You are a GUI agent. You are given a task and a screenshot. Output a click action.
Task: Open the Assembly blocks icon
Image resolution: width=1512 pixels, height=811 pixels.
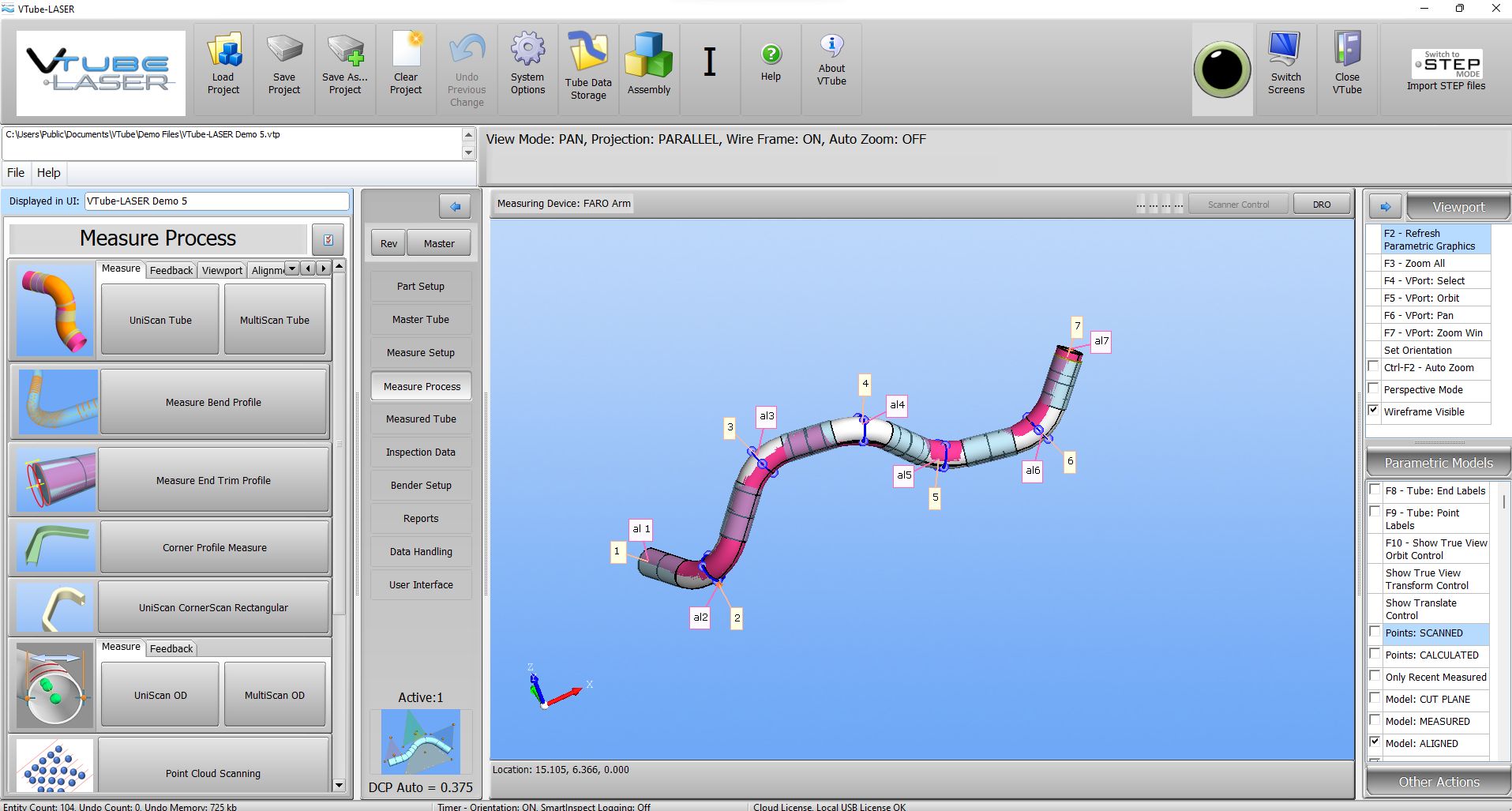648,55
